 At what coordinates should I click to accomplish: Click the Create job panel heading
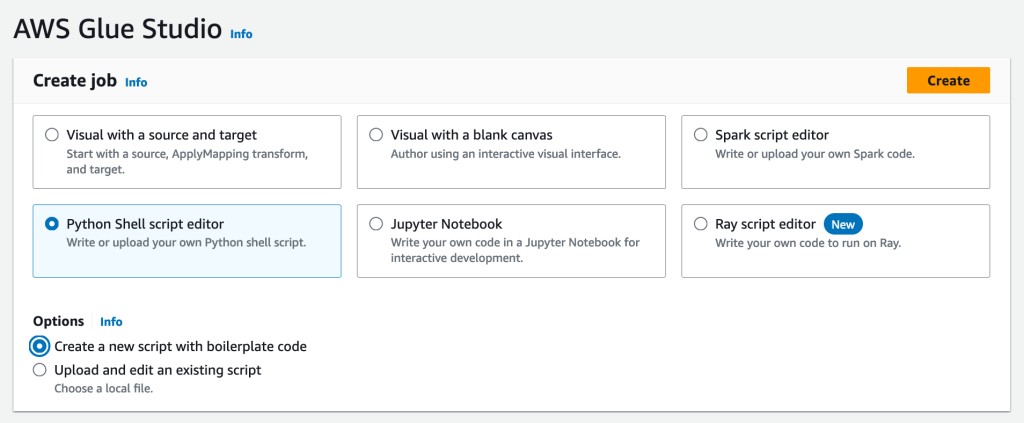tap(75, 81)
